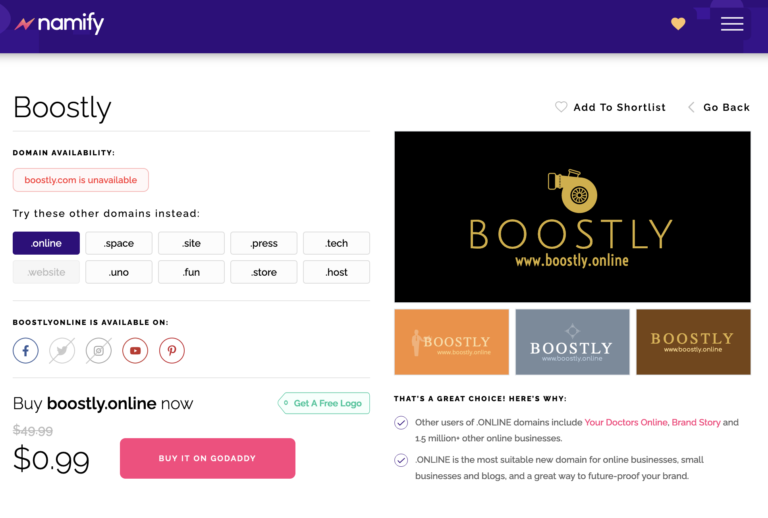Click Get A Free Logo tag
768x518 pixels.
[324, 403]
